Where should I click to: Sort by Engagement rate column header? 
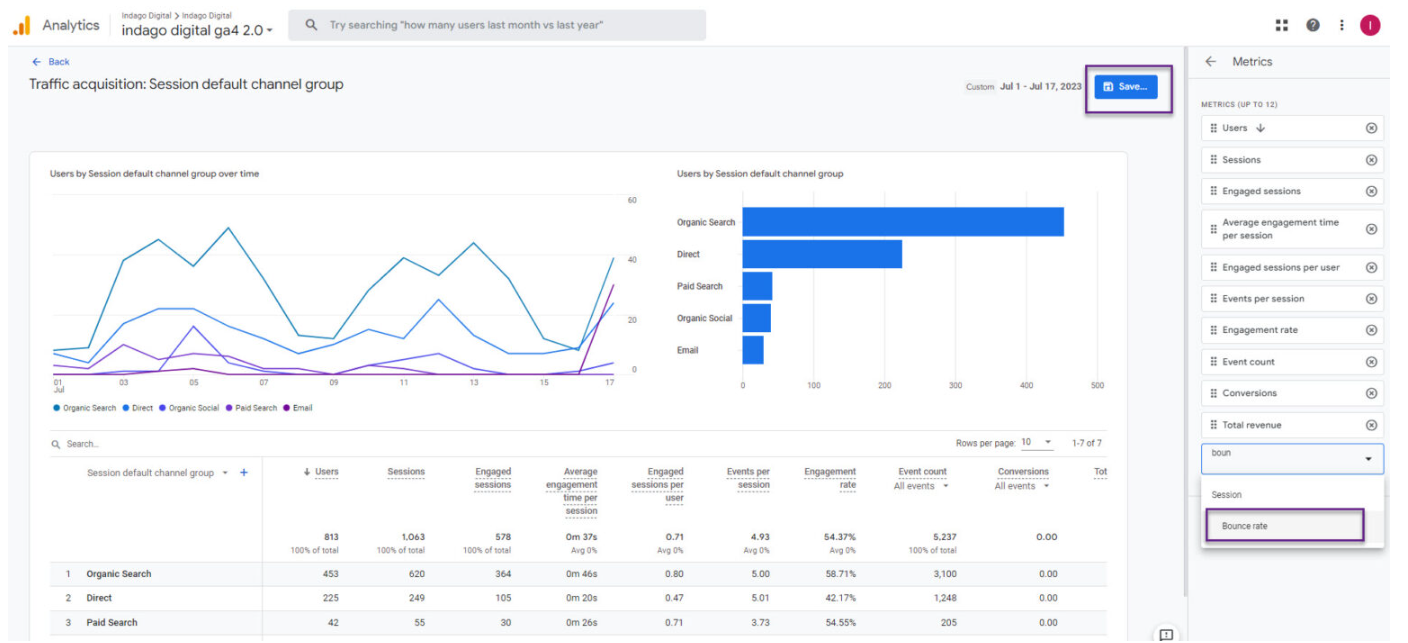[830, 478]
